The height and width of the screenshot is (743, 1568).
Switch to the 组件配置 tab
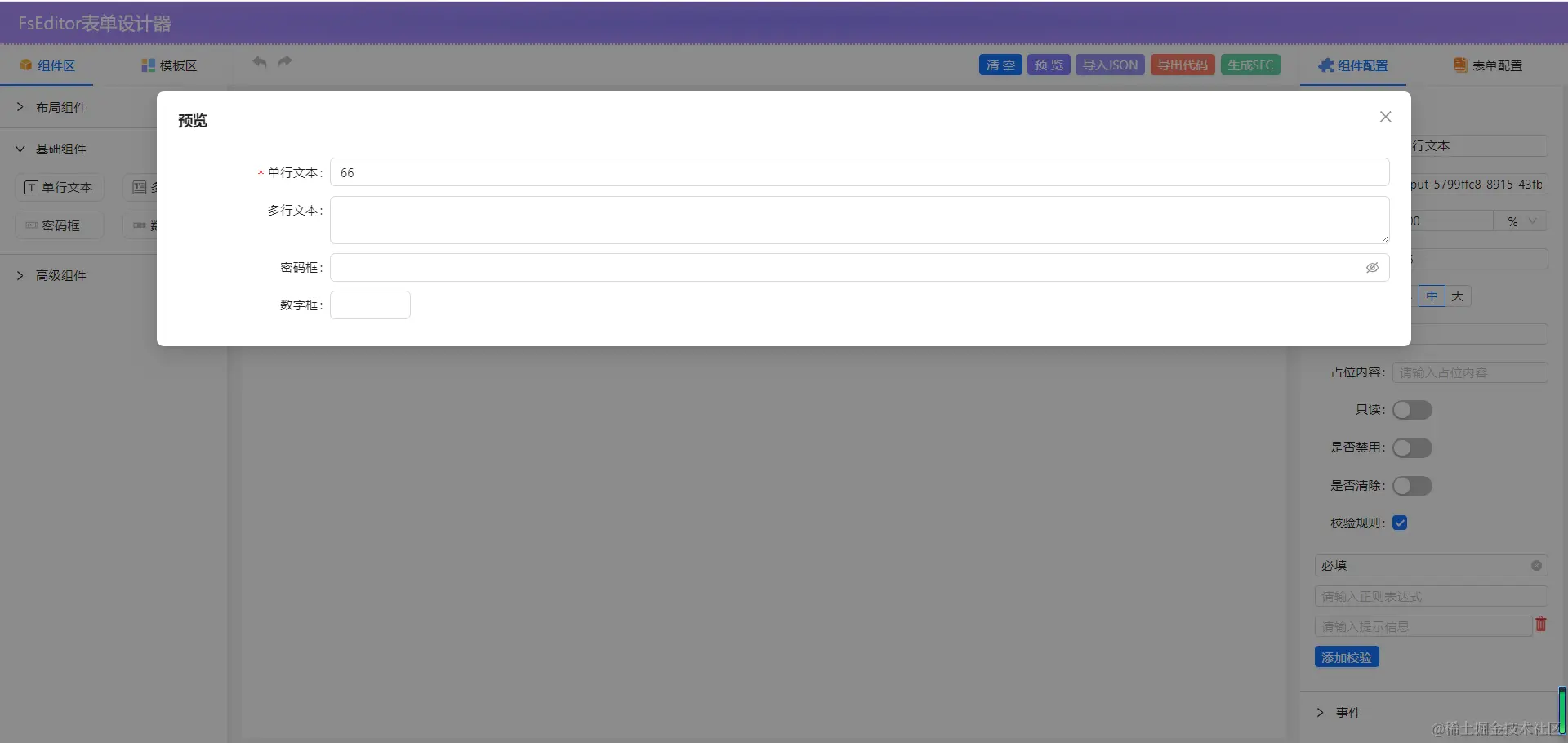[x=1353, y=65]
